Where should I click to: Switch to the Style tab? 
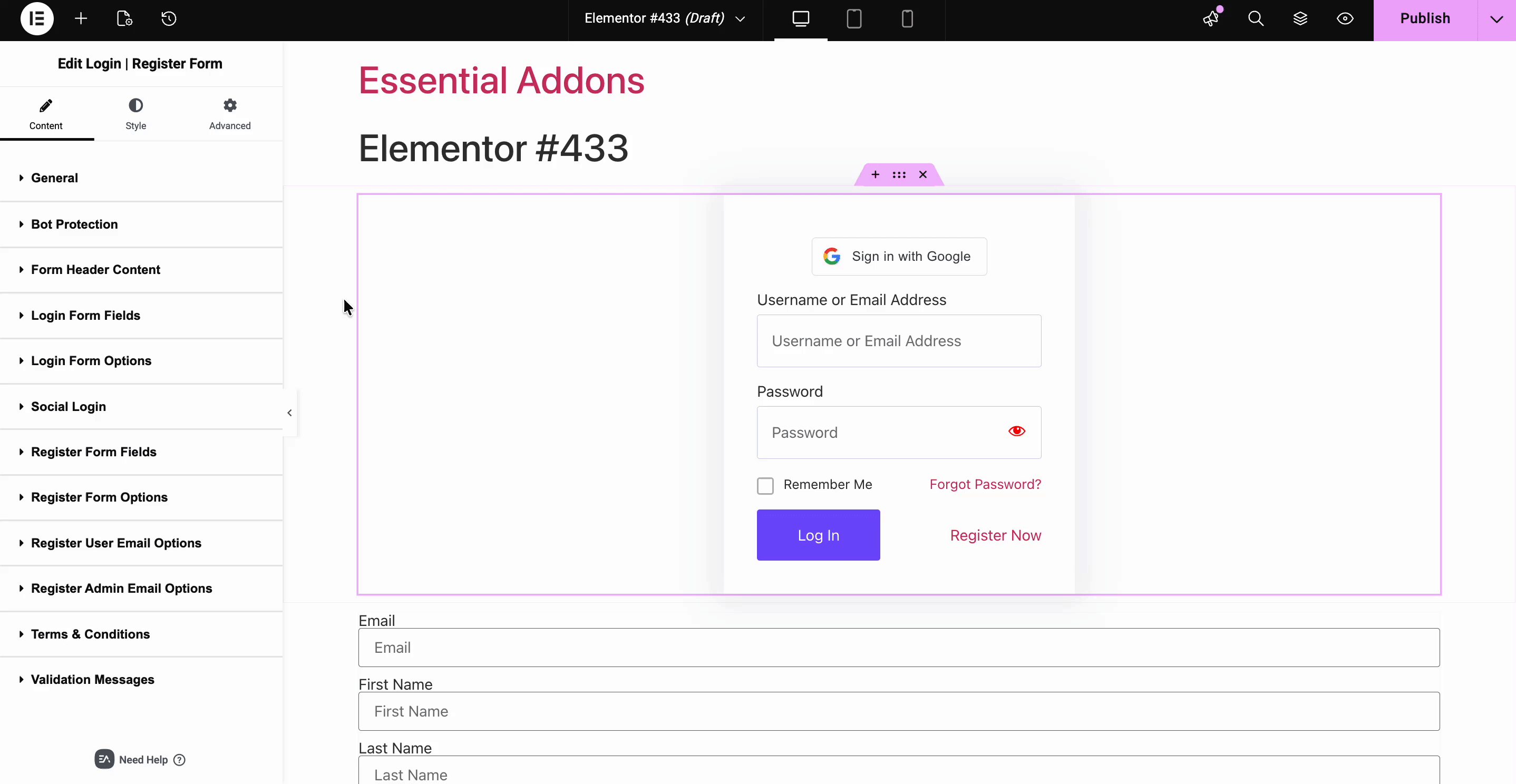coord(136,113)
